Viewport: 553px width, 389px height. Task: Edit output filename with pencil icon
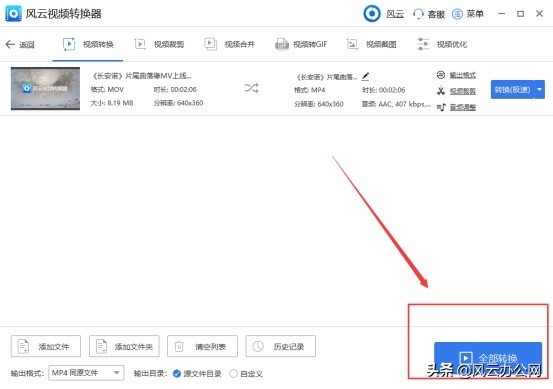coord(365,76)
